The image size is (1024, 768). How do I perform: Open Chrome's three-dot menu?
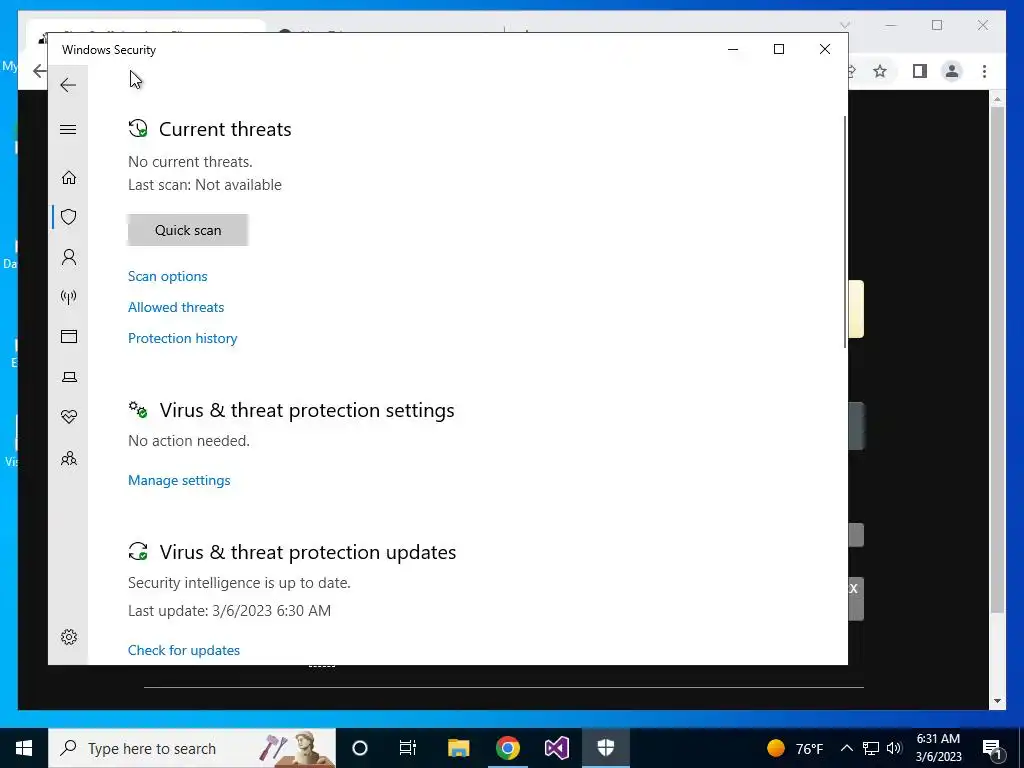point(984,71)
